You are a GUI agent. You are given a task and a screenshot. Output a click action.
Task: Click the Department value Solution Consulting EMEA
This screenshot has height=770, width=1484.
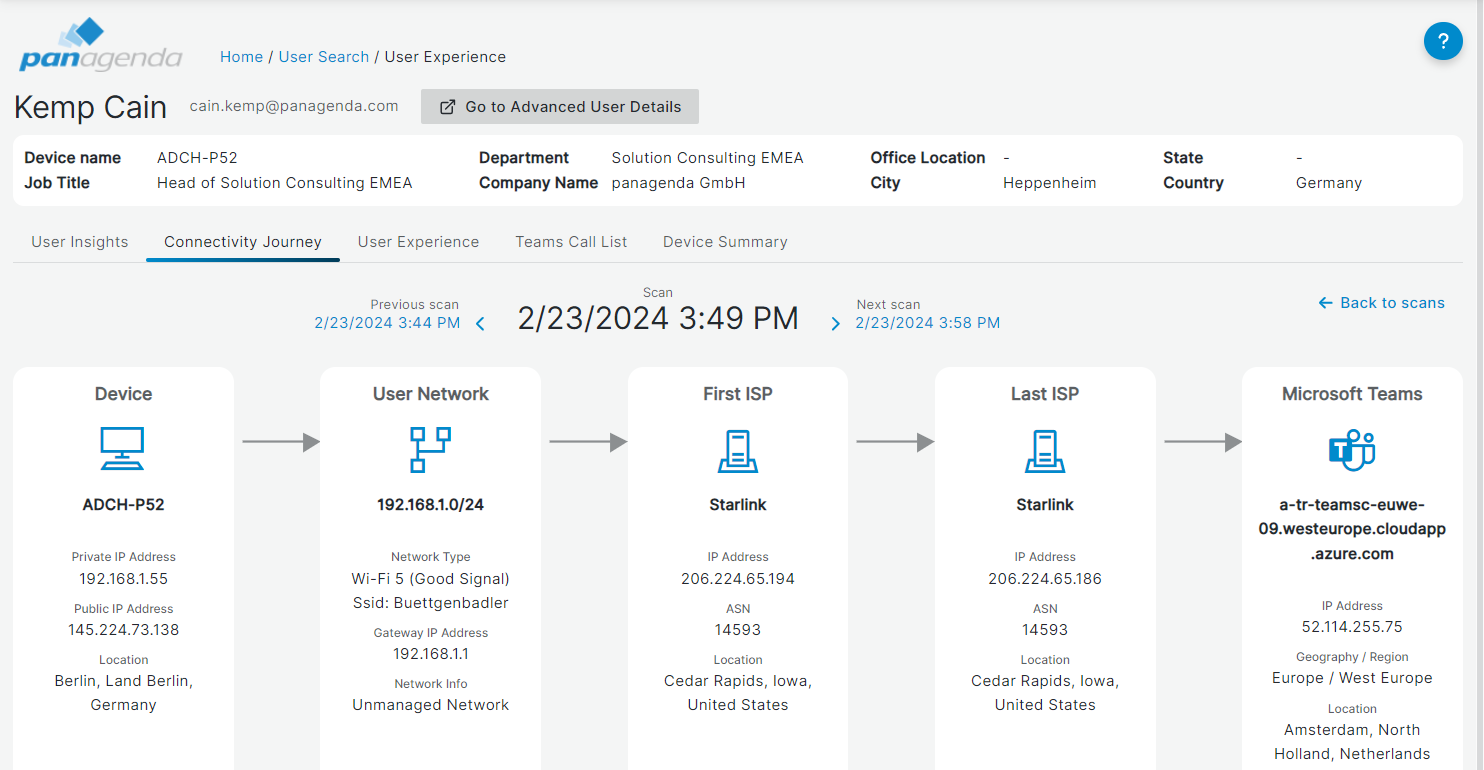coord(708,158)
